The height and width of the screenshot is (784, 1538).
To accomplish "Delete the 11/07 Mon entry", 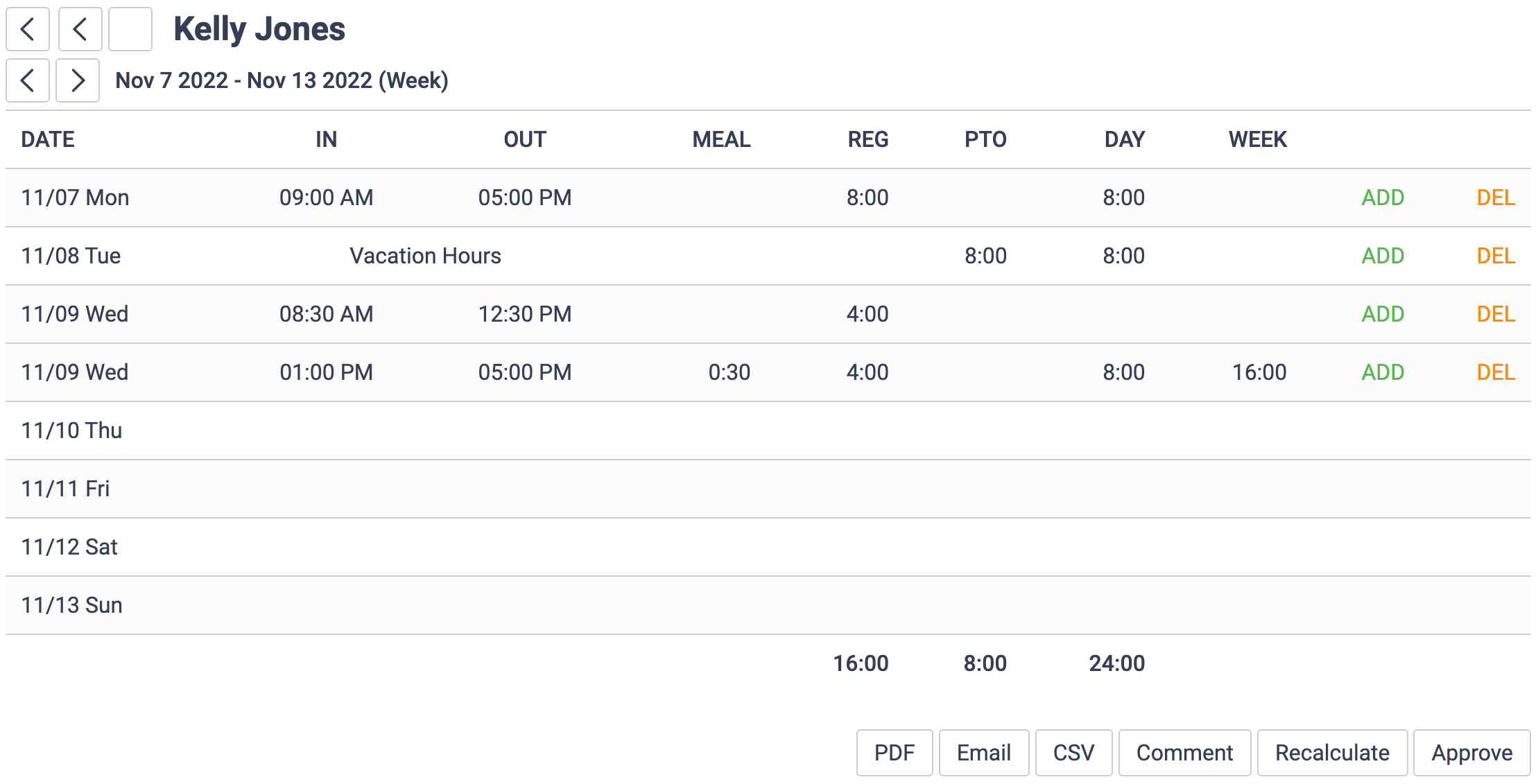I will 1496,198.
